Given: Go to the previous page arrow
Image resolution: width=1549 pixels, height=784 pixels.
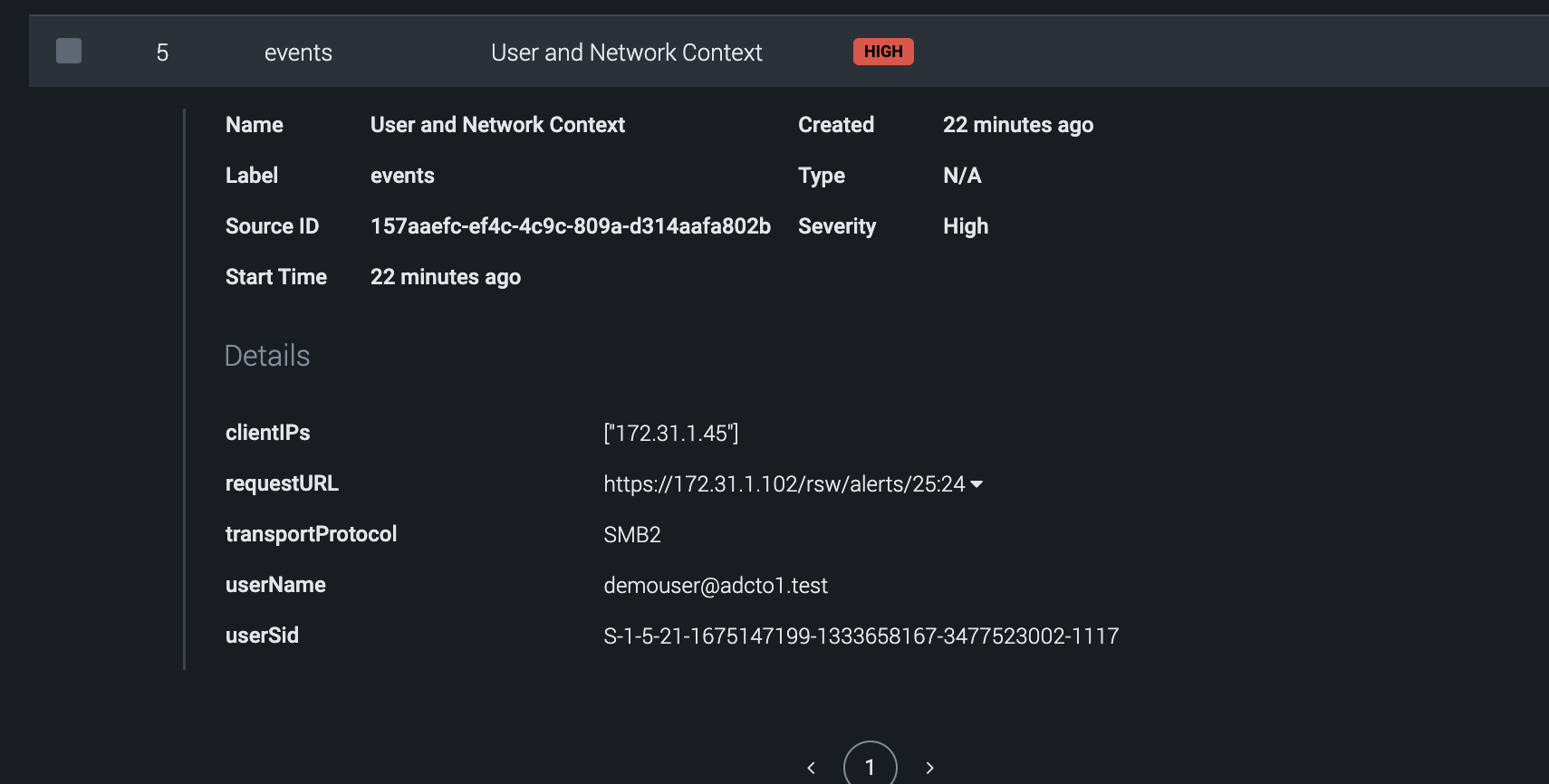Looking at the screenshot, I should point(811,768).
